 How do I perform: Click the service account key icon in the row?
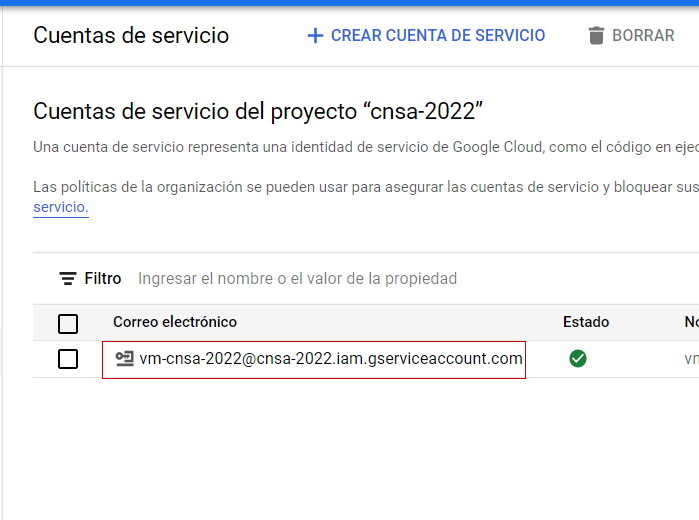click(124, 359)
